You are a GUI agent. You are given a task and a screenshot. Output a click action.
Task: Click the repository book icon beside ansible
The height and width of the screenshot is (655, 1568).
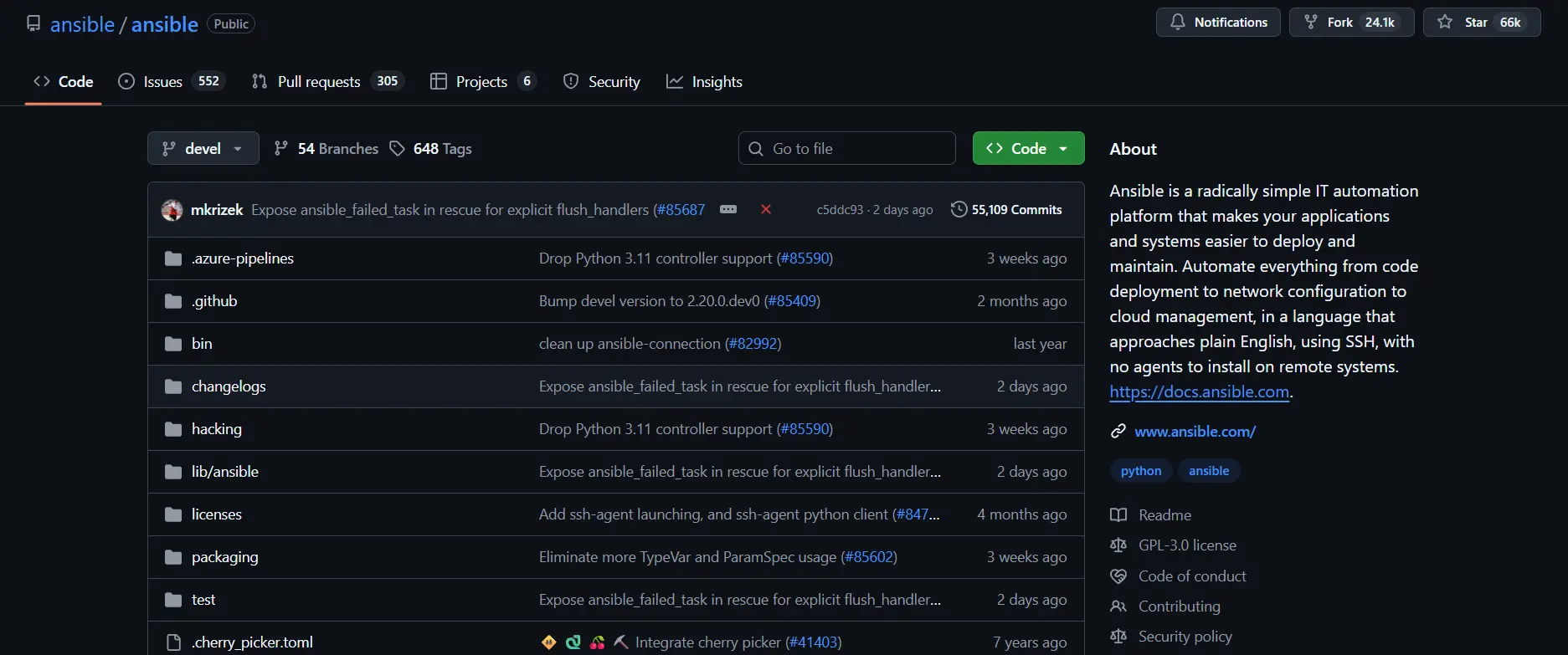pos(33,23)
